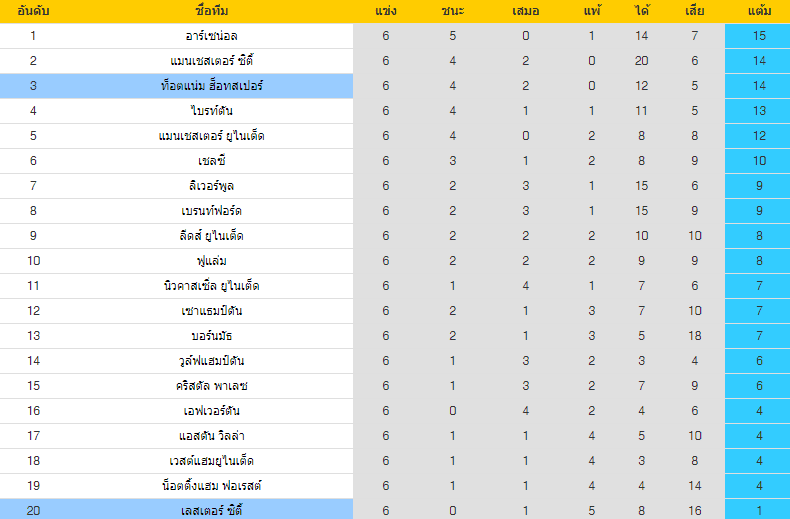This screenshot has width=790, height=519.
Task: Open the ไบรท์ตัน team entry
Action: [212, 111]
